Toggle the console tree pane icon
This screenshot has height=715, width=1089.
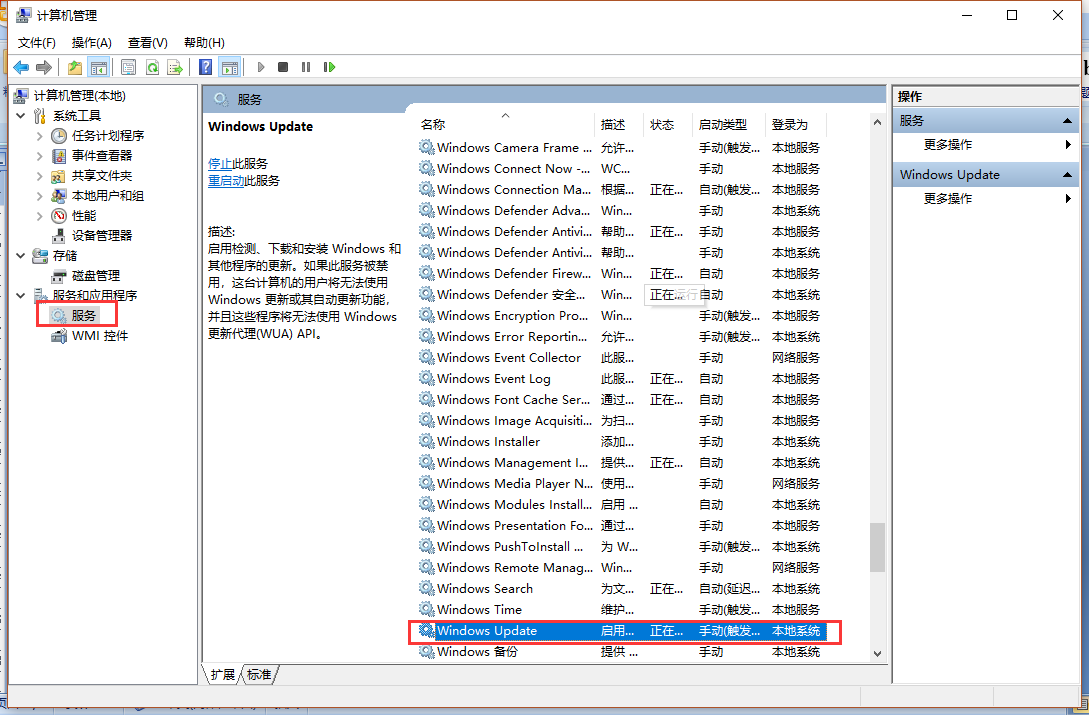click(99, 67)
